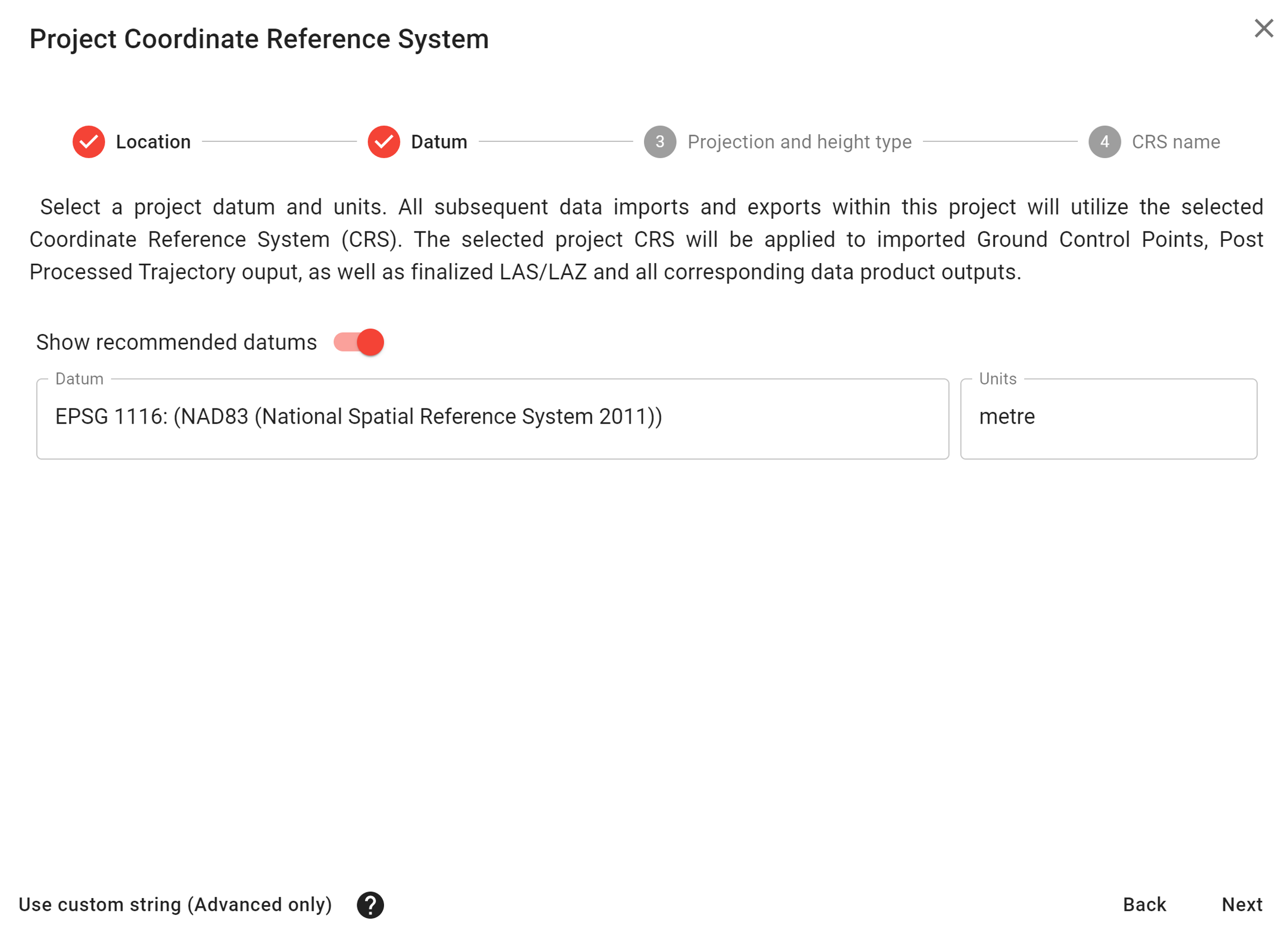Click the step 4 number circle
This screenshot has width=1288, height=936.
click(1105, 142)
